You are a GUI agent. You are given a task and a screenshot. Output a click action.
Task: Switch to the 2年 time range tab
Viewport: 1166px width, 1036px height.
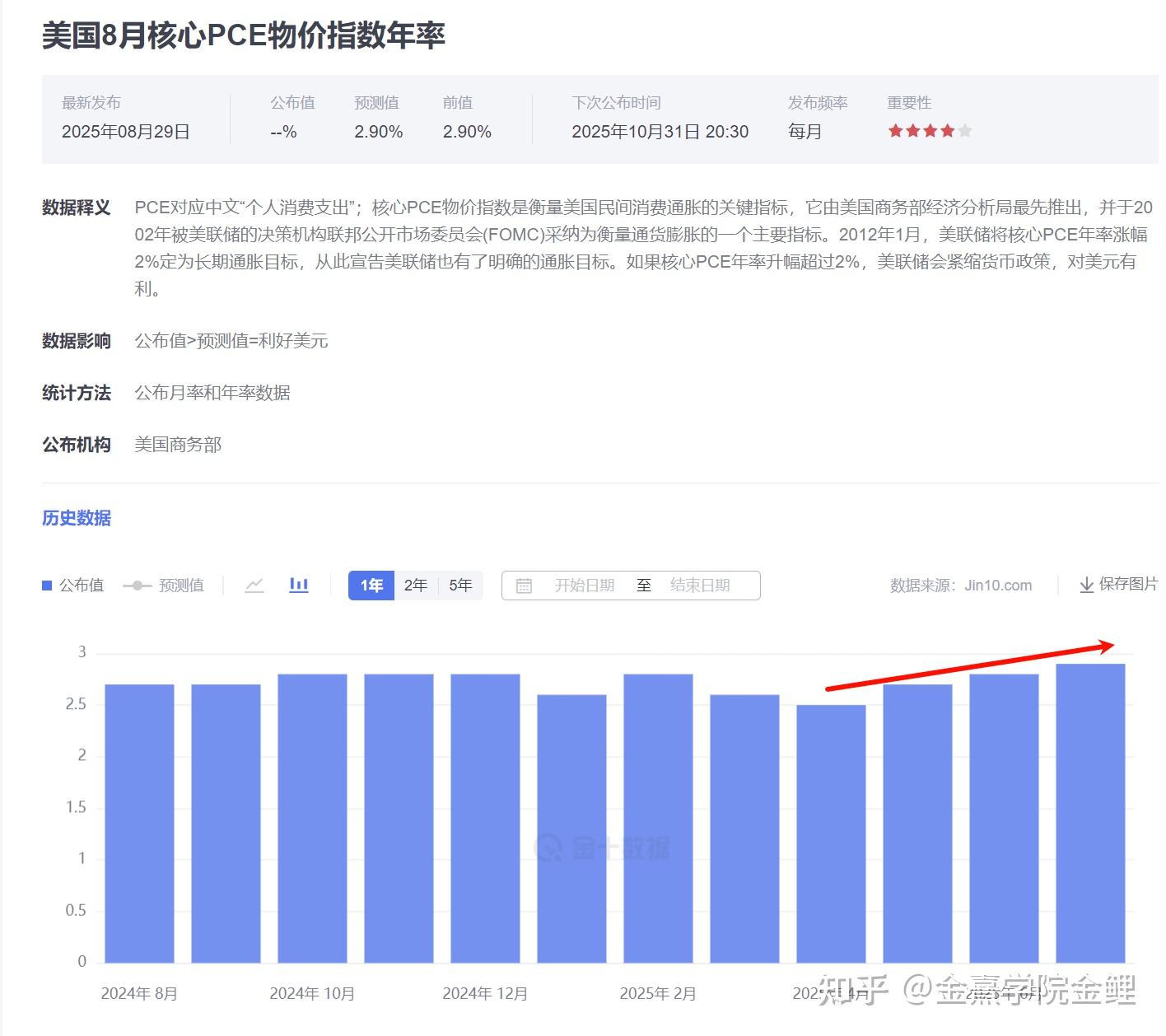[x=416, y=585]
